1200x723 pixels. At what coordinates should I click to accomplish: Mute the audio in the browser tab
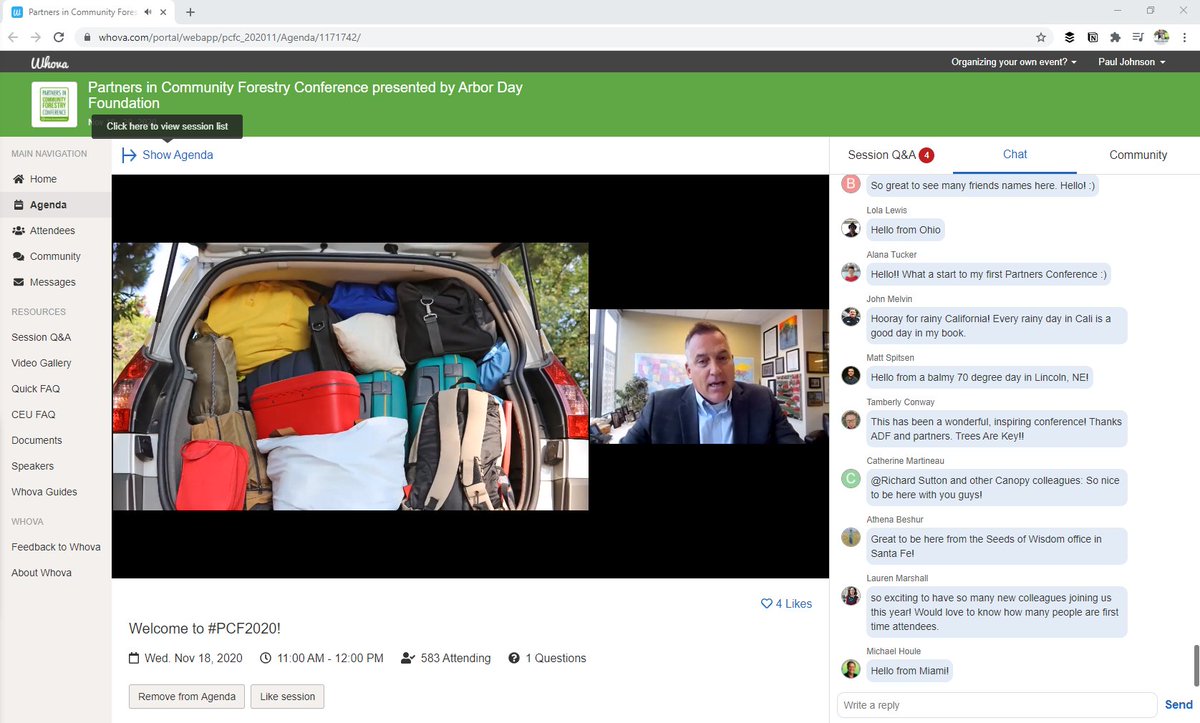[148, 12]
